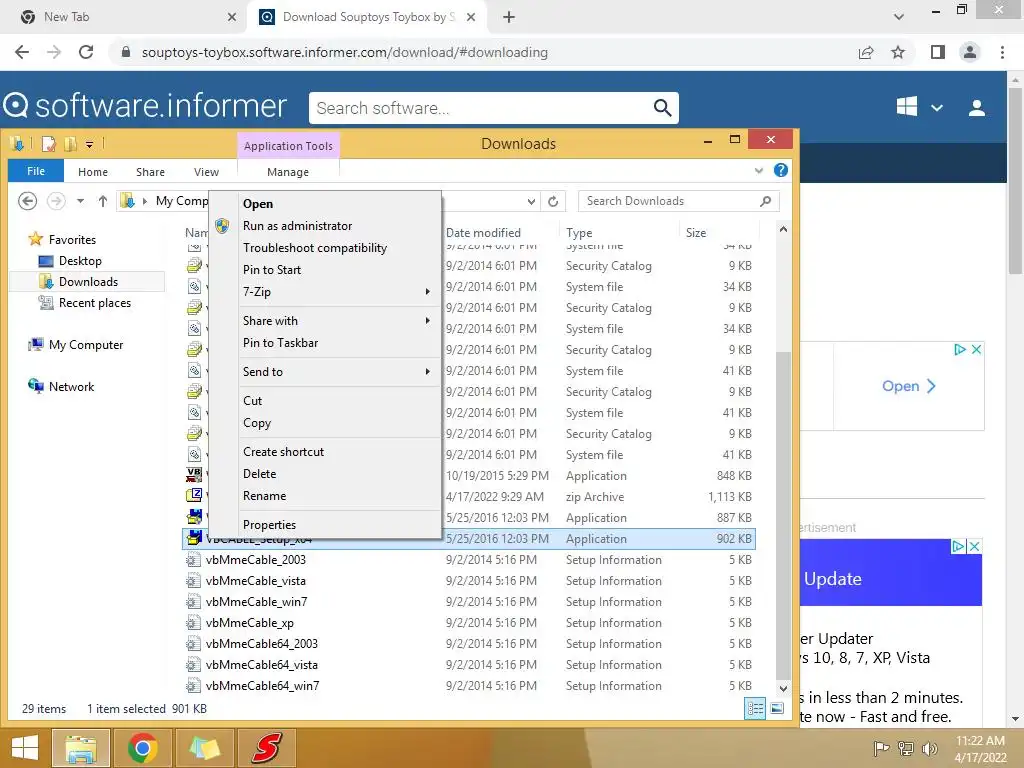
Task: Open Chrome tab search chevron
Action: click(x=899, y=17)
